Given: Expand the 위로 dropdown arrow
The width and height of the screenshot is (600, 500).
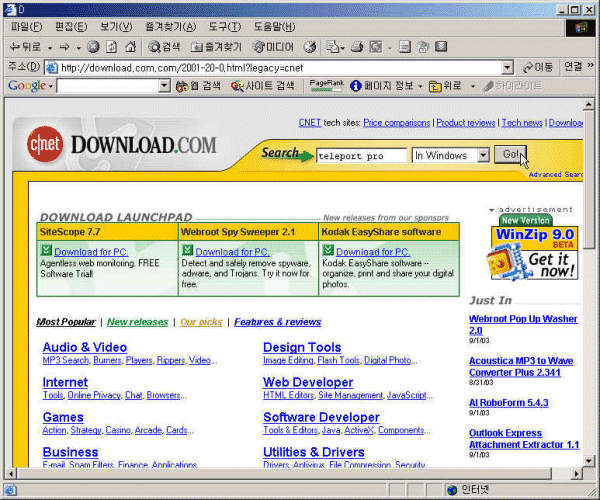Looking at the screenshot, I should [473, 86].
